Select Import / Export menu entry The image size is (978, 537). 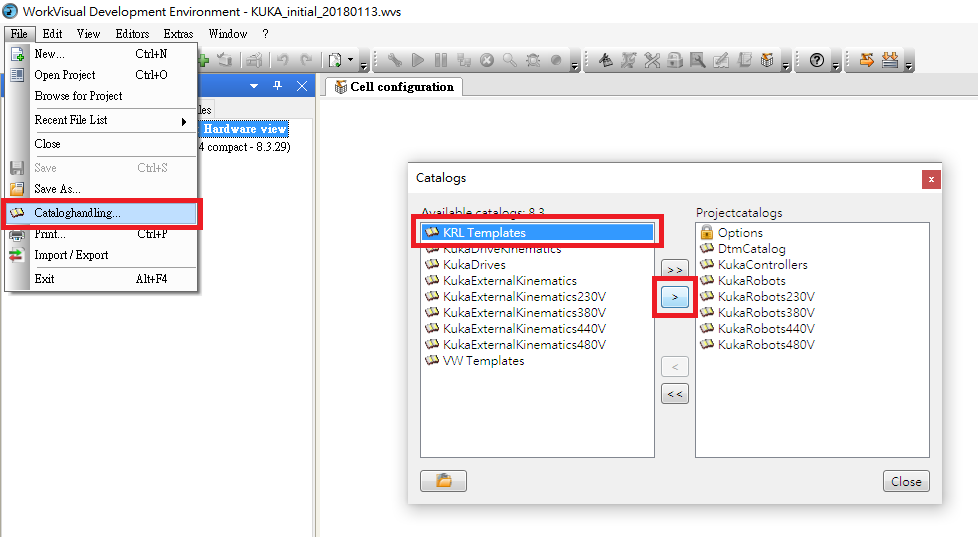click(x=102, y=255)
